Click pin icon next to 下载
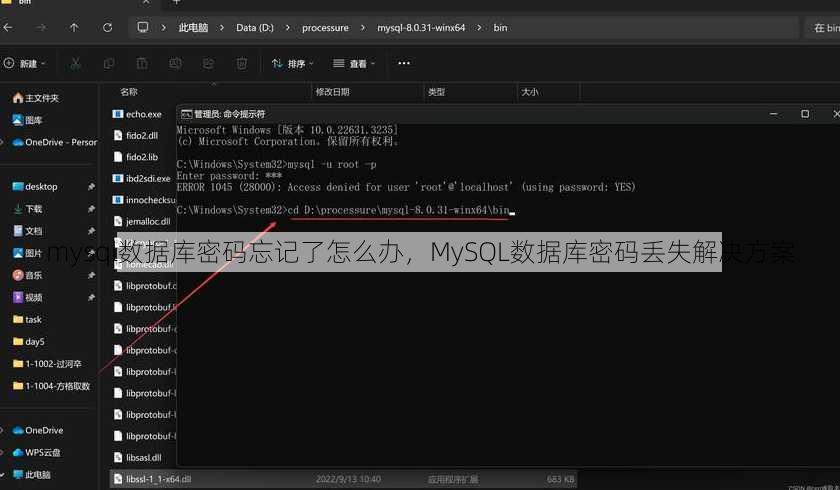840x490 pixels. coord(91,208)
